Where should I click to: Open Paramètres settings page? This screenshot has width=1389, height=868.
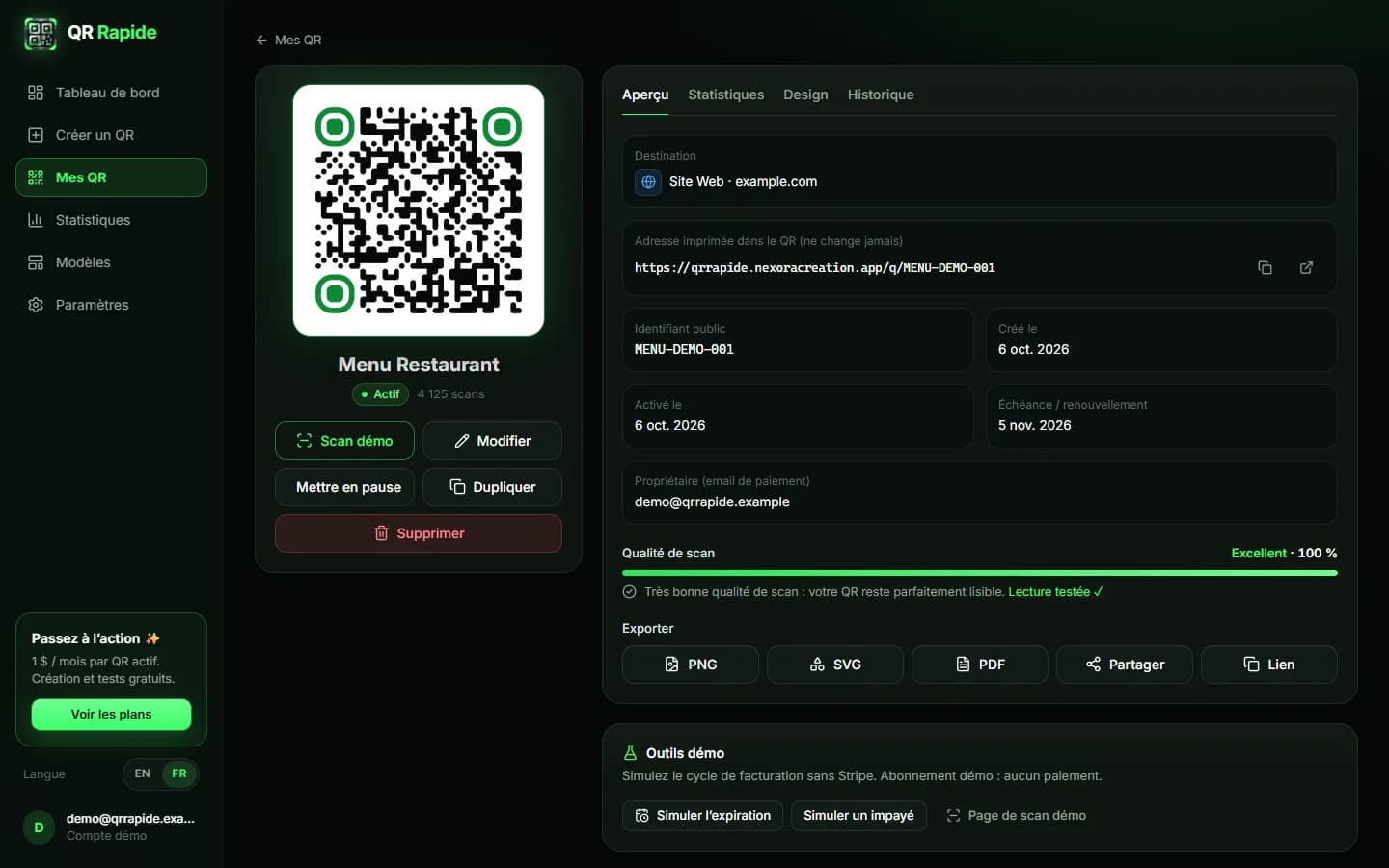coord(111,305)
